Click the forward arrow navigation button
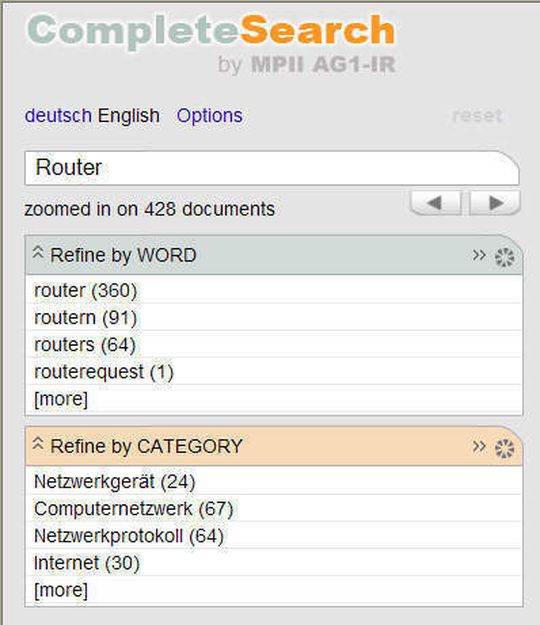This screenshot has width=540, height=625. (x=495, y=203)
